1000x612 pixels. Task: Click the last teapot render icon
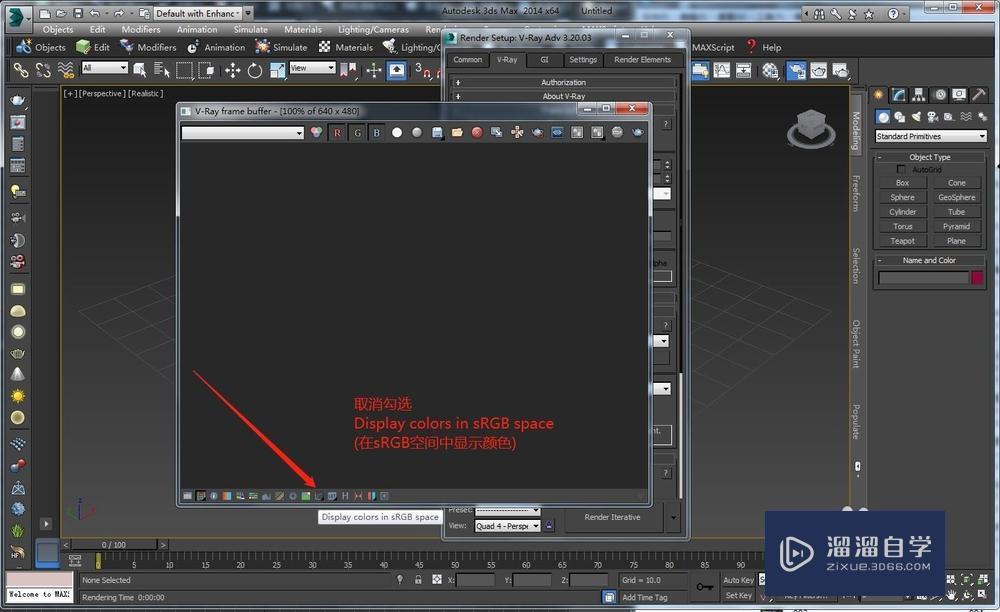(637, 133)
